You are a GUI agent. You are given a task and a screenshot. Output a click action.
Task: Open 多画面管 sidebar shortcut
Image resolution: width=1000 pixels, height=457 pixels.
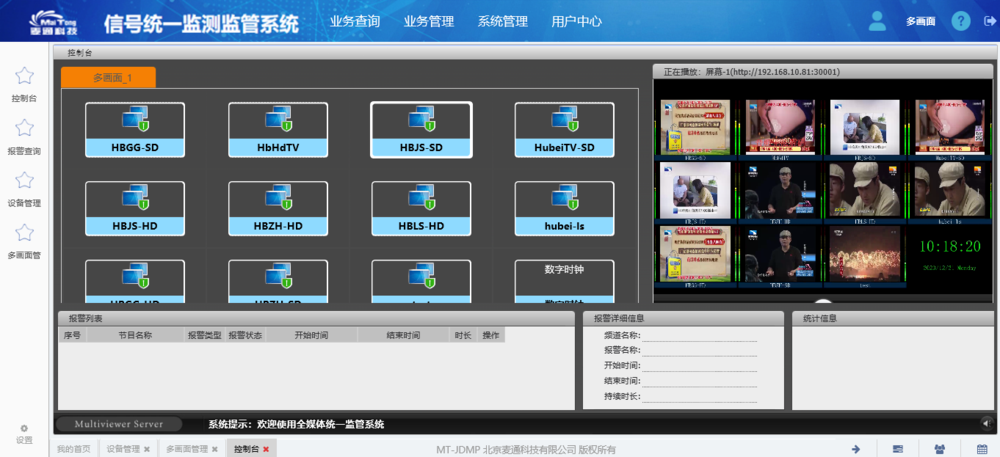(x=25, y=233)
